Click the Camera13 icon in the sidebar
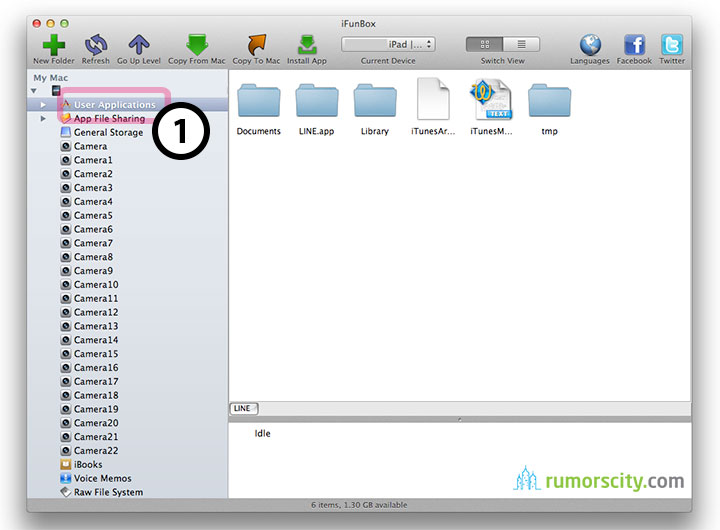This screenshot has height=530, width=720. [x=66, y=326]
